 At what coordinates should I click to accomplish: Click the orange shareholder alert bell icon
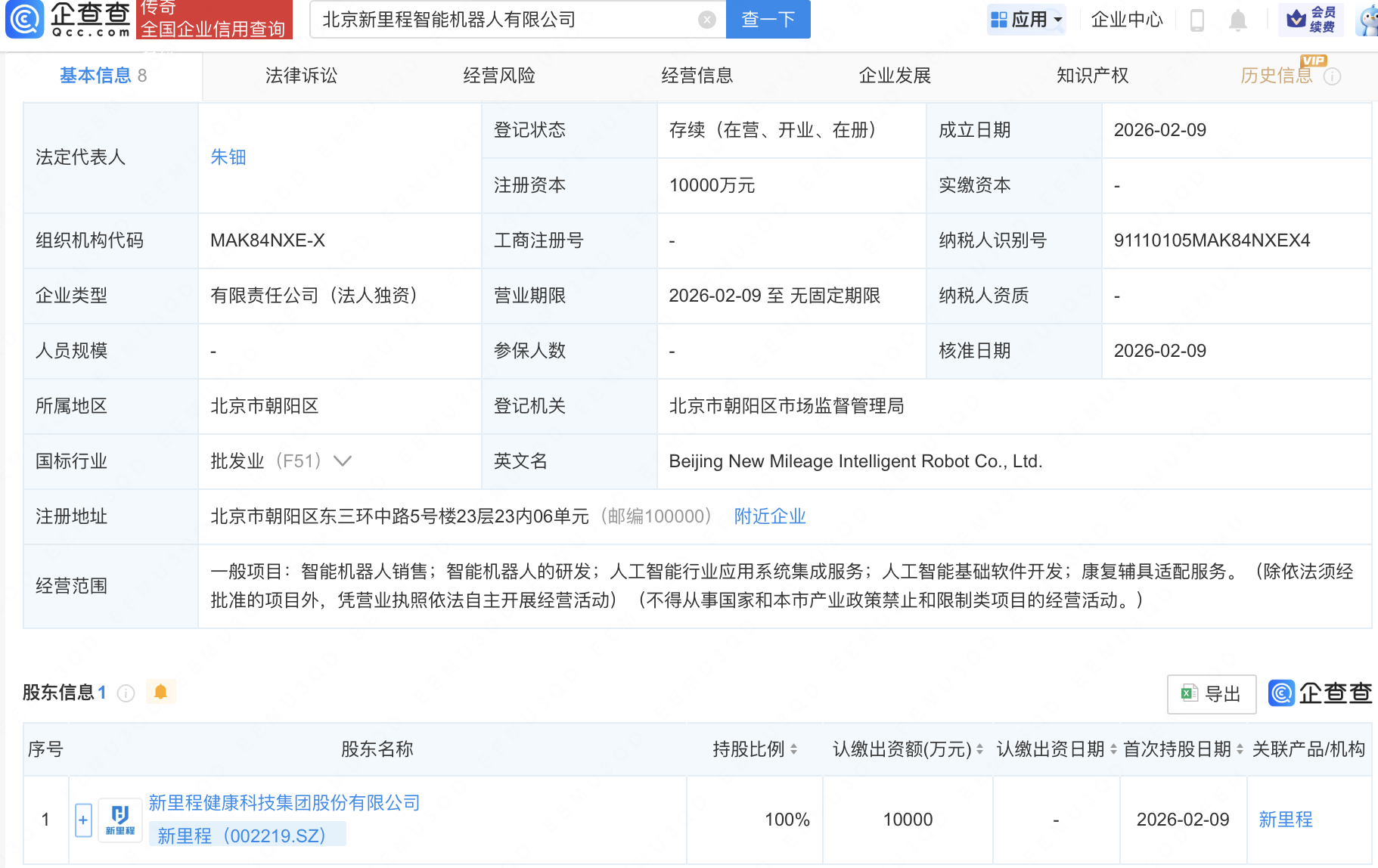pos(160,692)
